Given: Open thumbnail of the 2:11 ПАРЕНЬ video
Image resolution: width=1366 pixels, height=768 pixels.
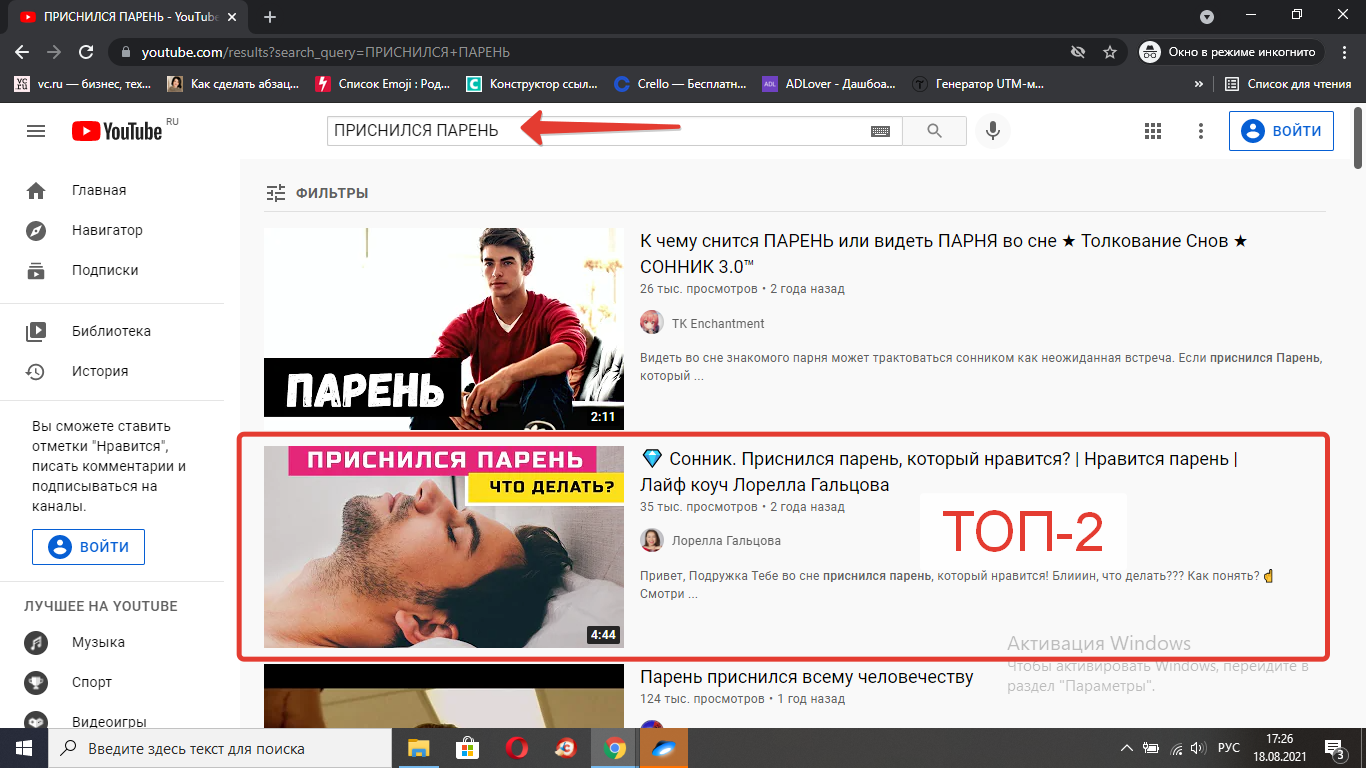Looking at the screenshot, I should click(444, 329).
